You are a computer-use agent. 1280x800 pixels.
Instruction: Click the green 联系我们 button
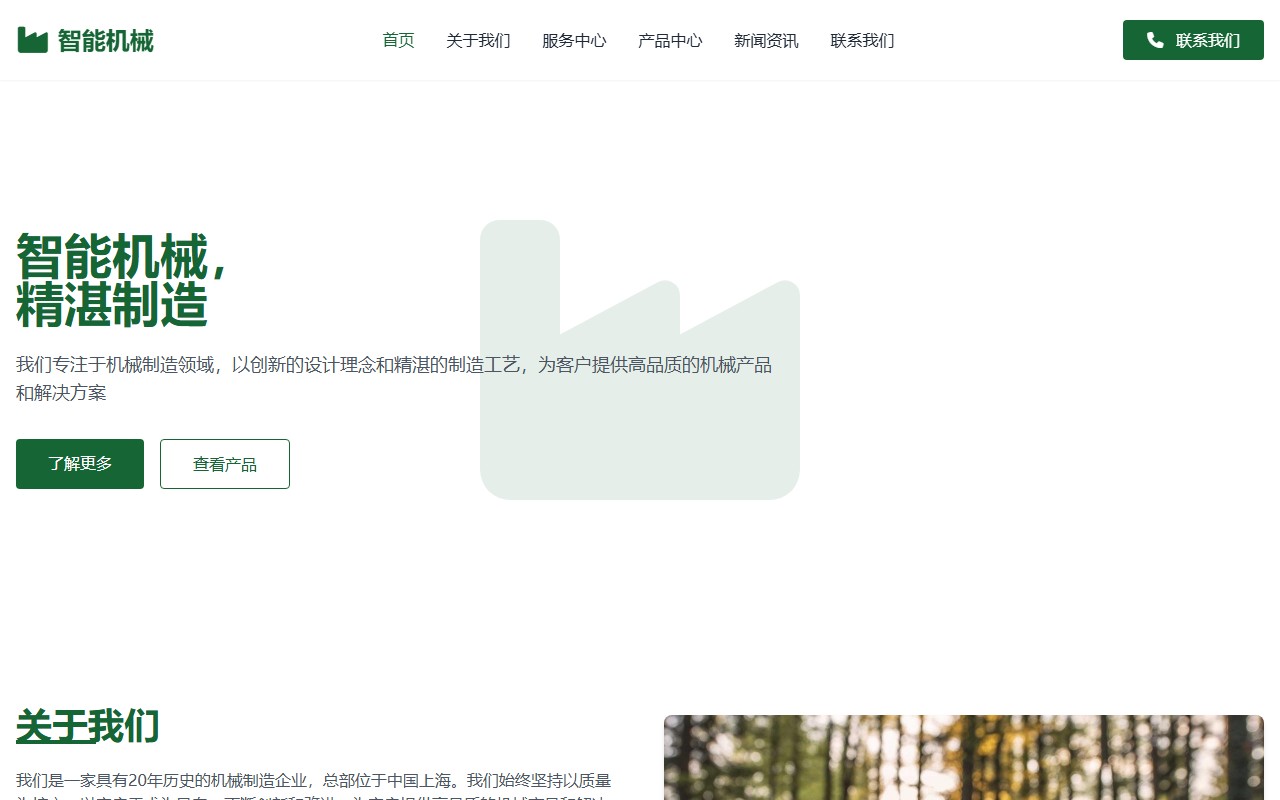tap(1193, 40)
